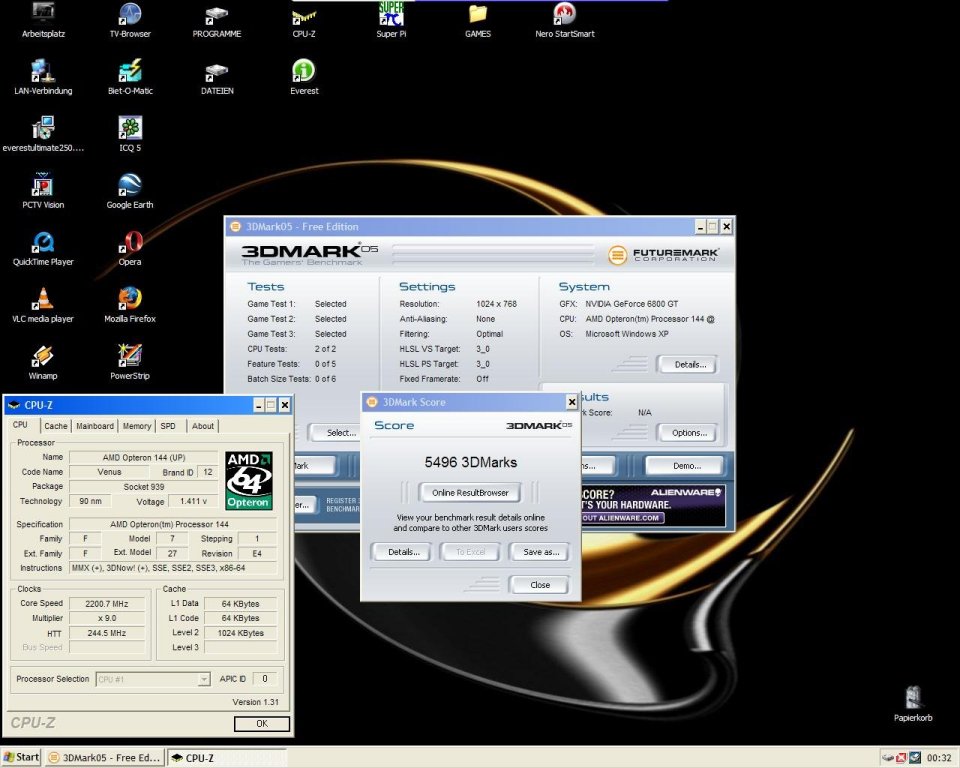Open the CPU-Z desktop shortcut

304,15
